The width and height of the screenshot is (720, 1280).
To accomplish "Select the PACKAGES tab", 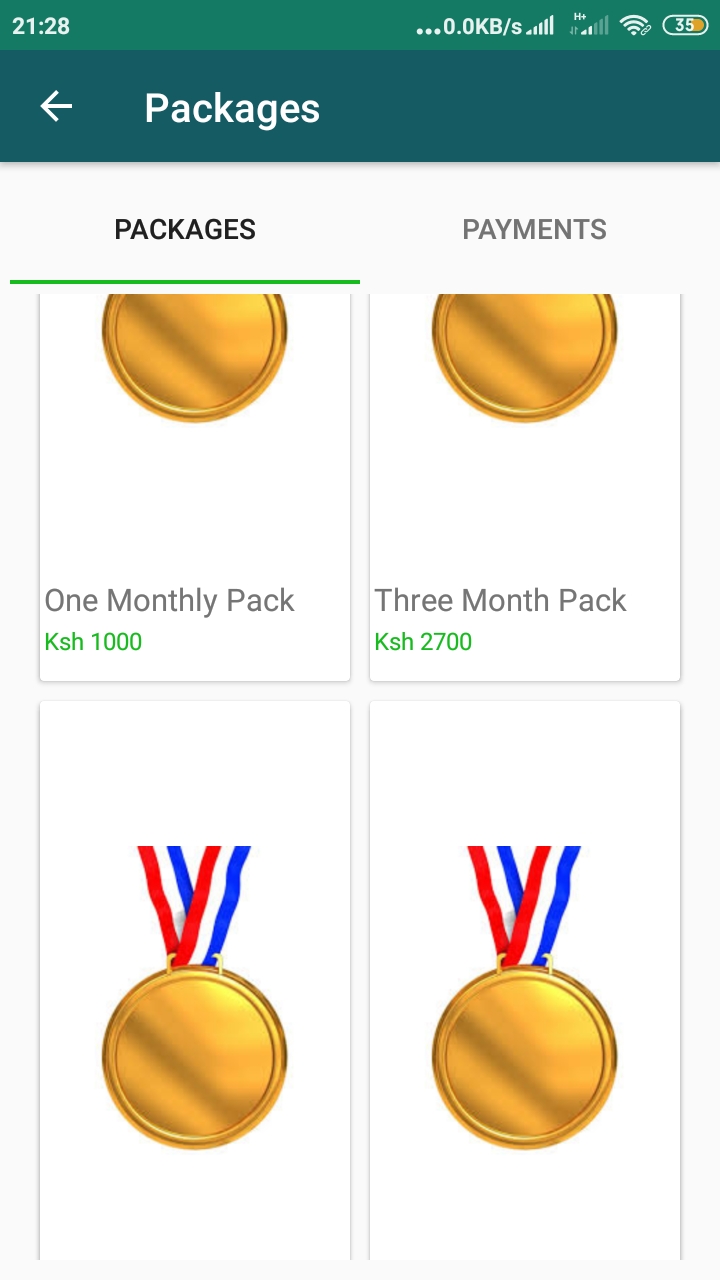I will coord(185,230).
